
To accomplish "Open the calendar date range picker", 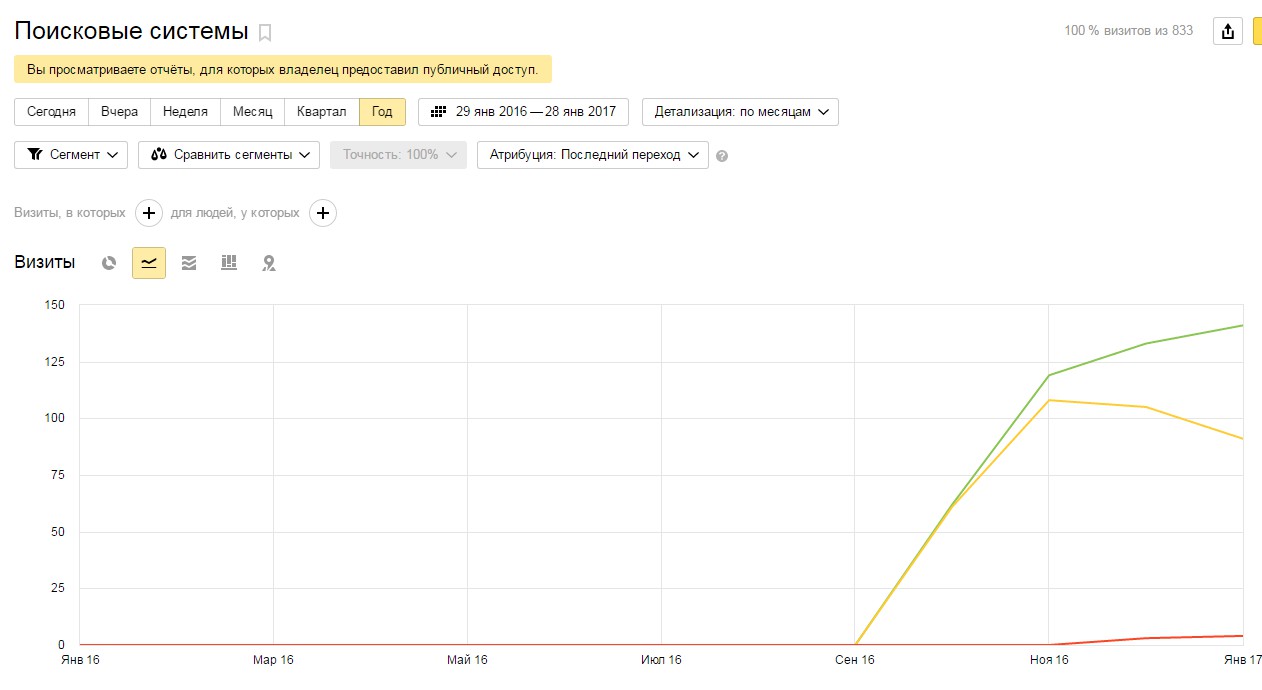I will 523,112.
